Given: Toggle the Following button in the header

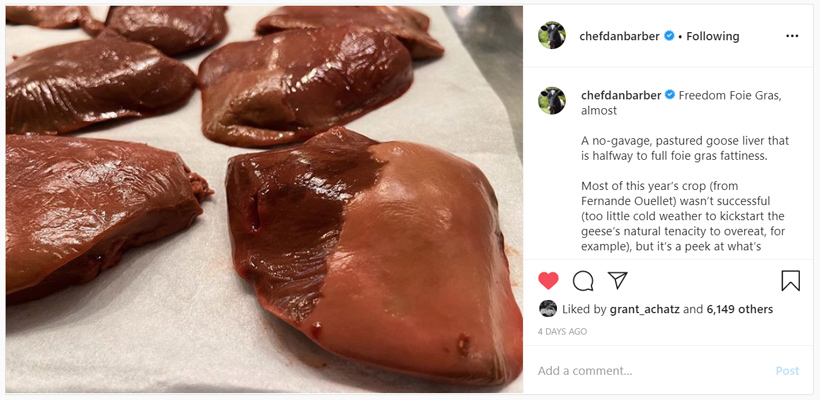Looking at the screenshot, I should [x=712, y=36].
